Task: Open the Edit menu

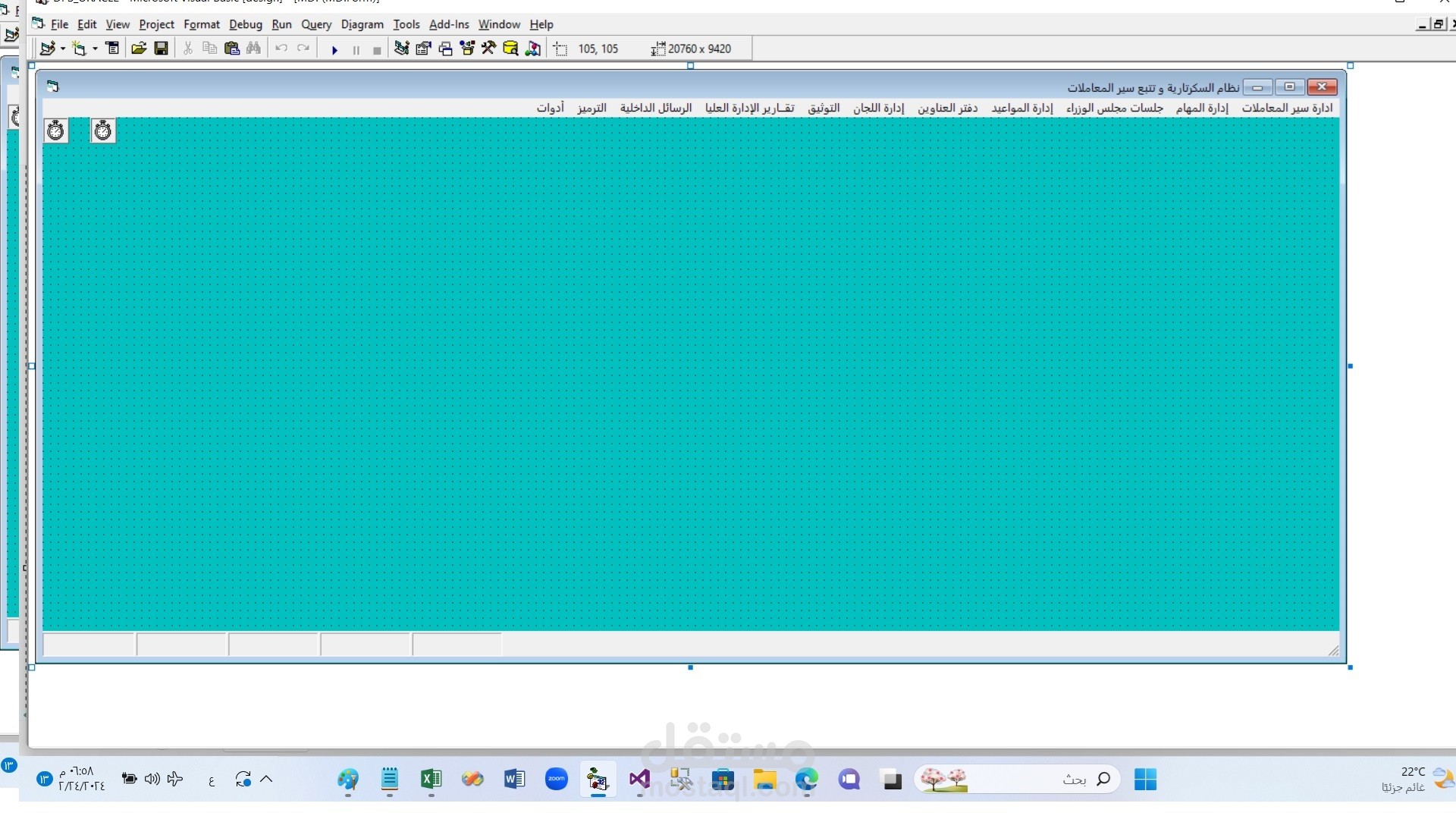Action: [87, 24]
